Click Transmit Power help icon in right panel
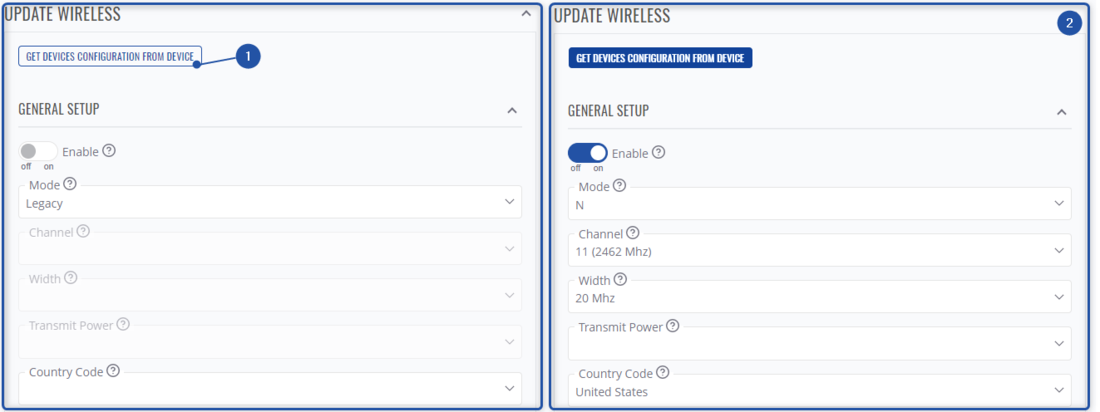The height and width of the screenshot is (412, 1100). (672, 326)
